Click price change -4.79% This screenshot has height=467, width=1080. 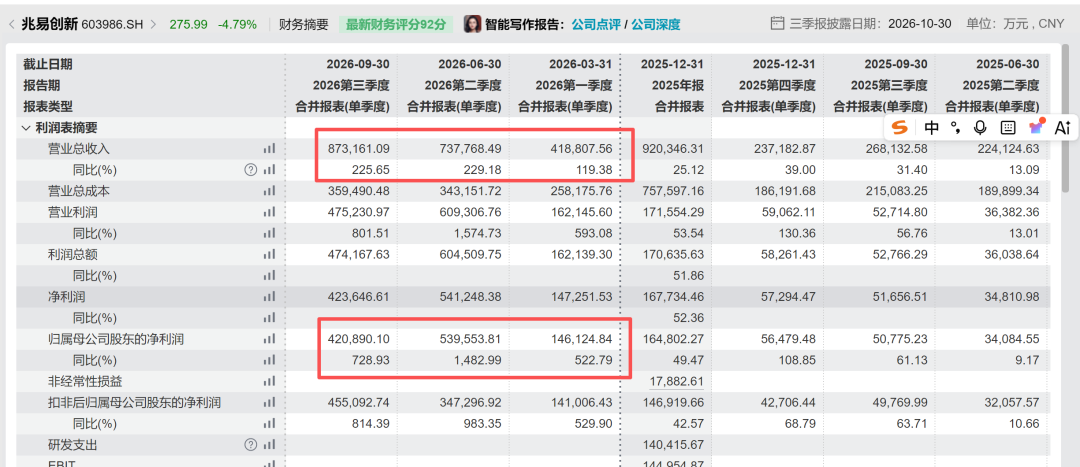point(237,24)
